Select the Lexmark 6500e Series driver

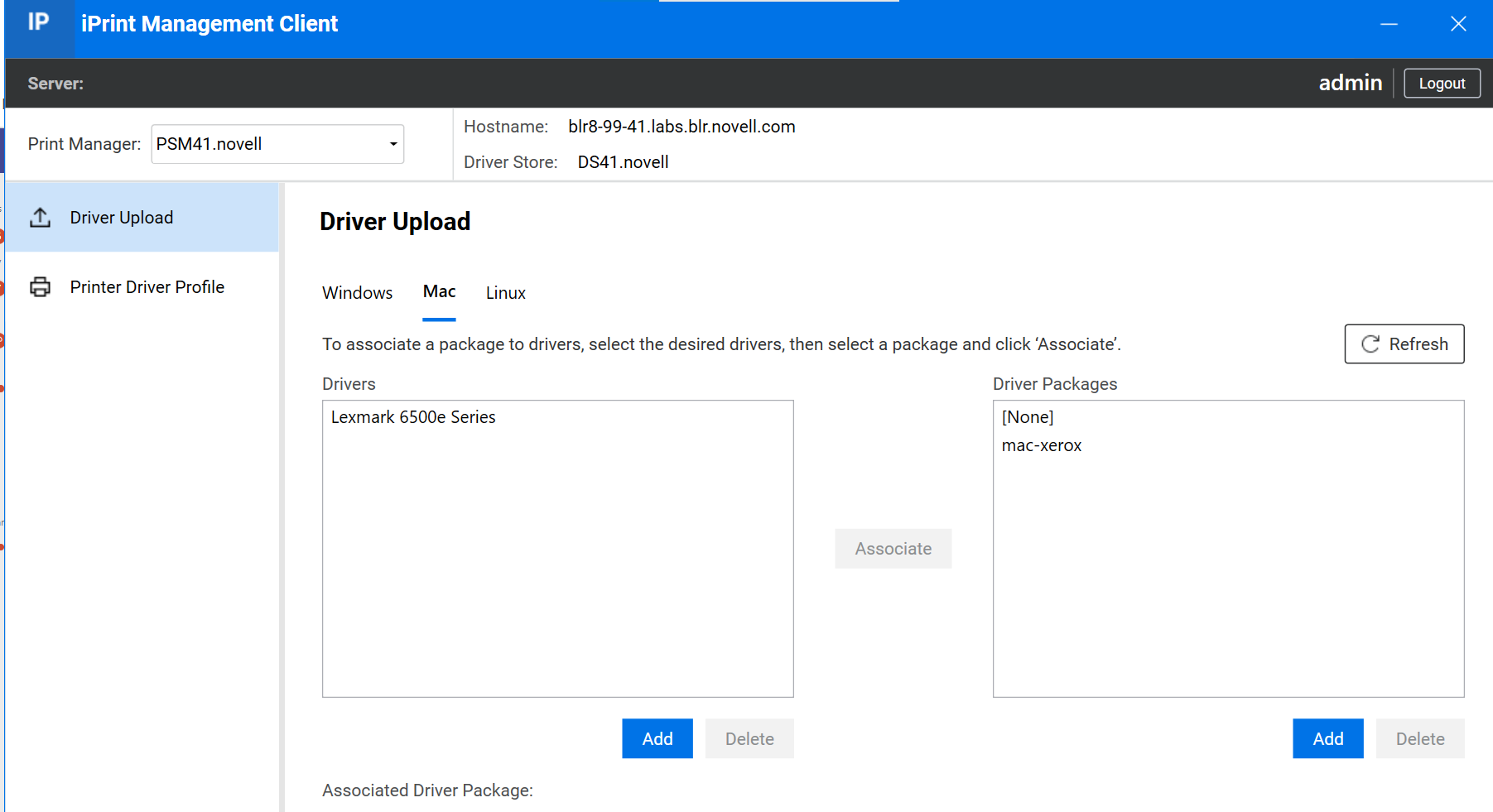pos(412,416)
